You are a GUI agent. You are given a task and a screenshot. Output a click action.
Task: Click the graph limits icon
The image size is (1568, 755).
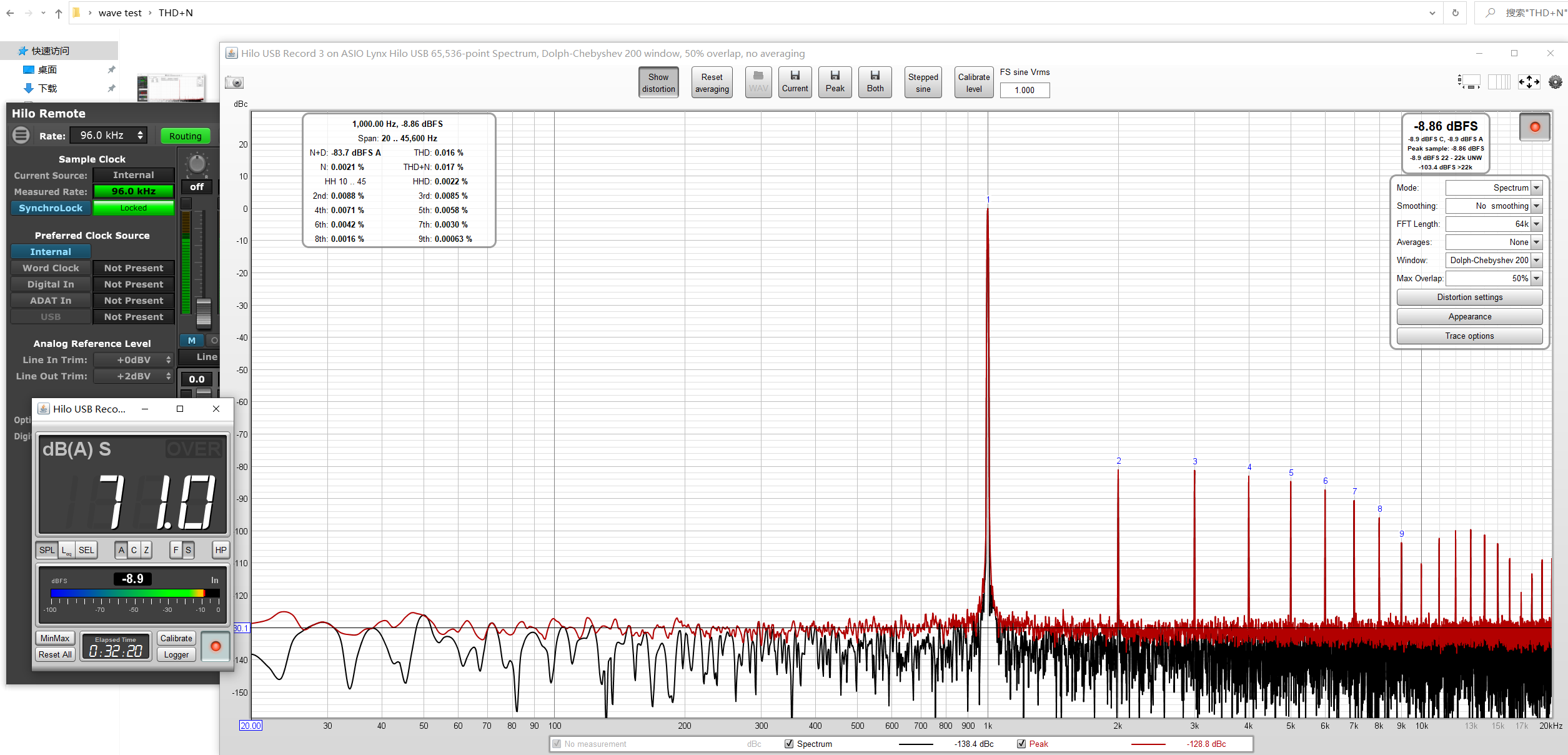(1469, 82)
